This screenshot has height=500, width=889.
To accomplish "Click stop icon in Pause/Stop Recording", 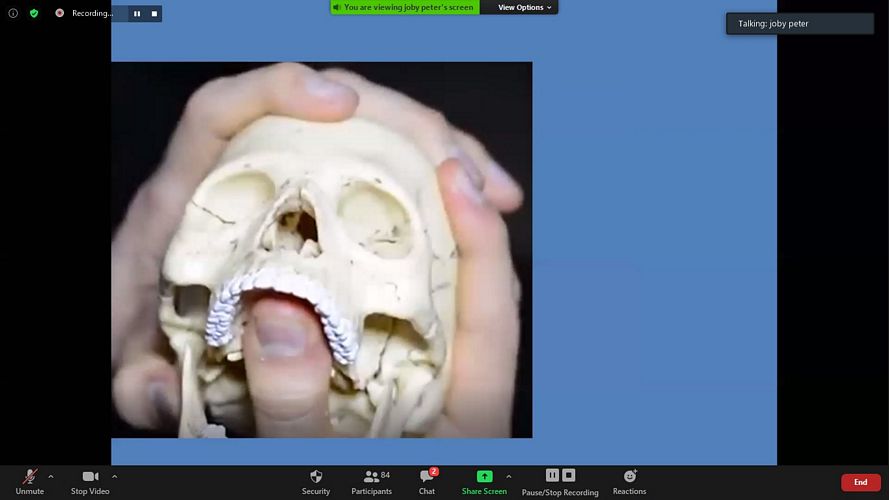I will pyautogui.click(x=569, y=475).
